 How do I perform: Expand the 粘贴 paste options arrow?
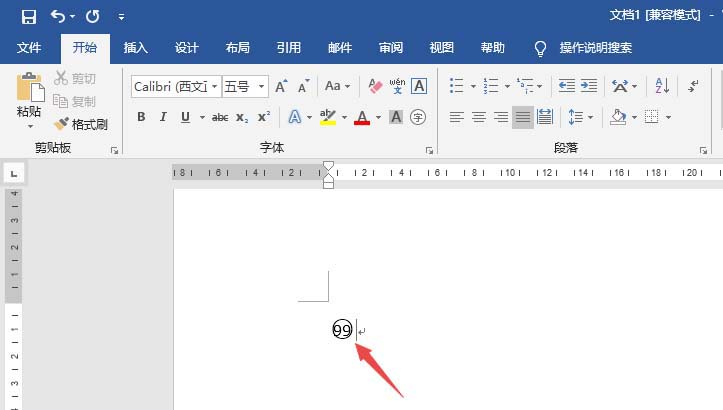pyautogui.click(x=30, y=126)
